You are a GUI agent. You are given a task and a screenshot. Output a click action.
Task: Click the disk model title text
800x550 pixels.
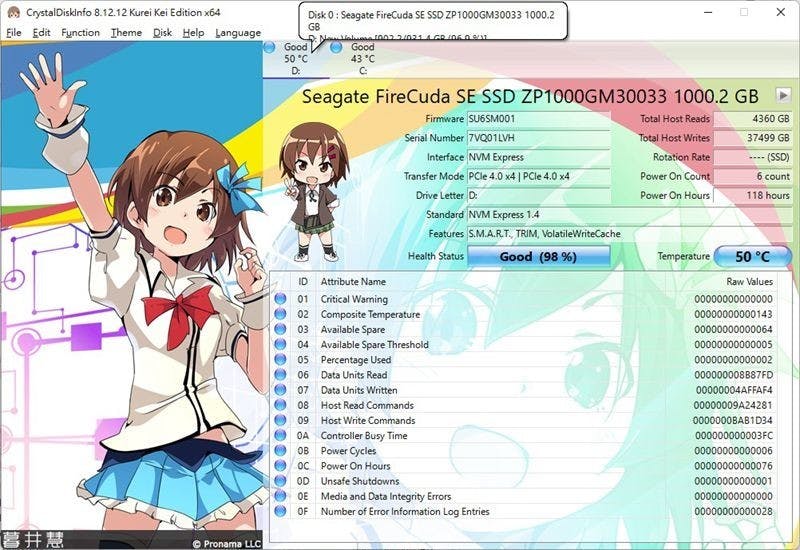coord(530,96)
